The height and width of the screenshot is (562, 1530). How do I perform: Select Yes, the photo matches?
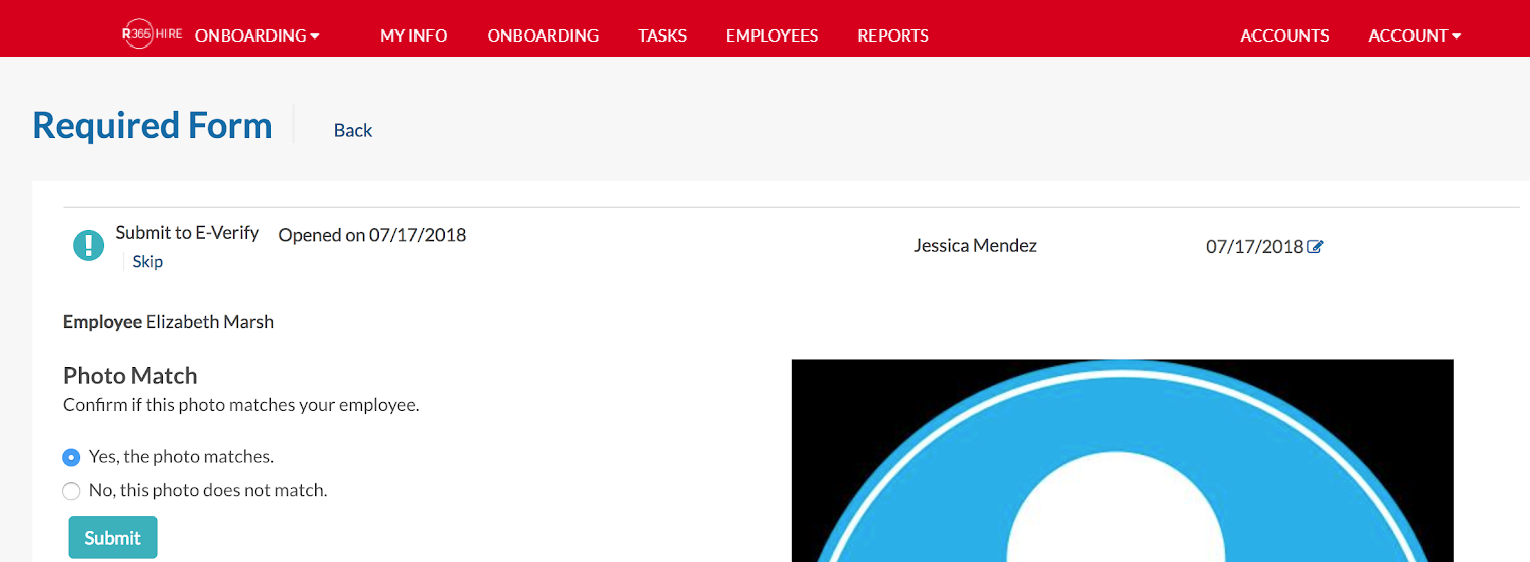point(71,457)
